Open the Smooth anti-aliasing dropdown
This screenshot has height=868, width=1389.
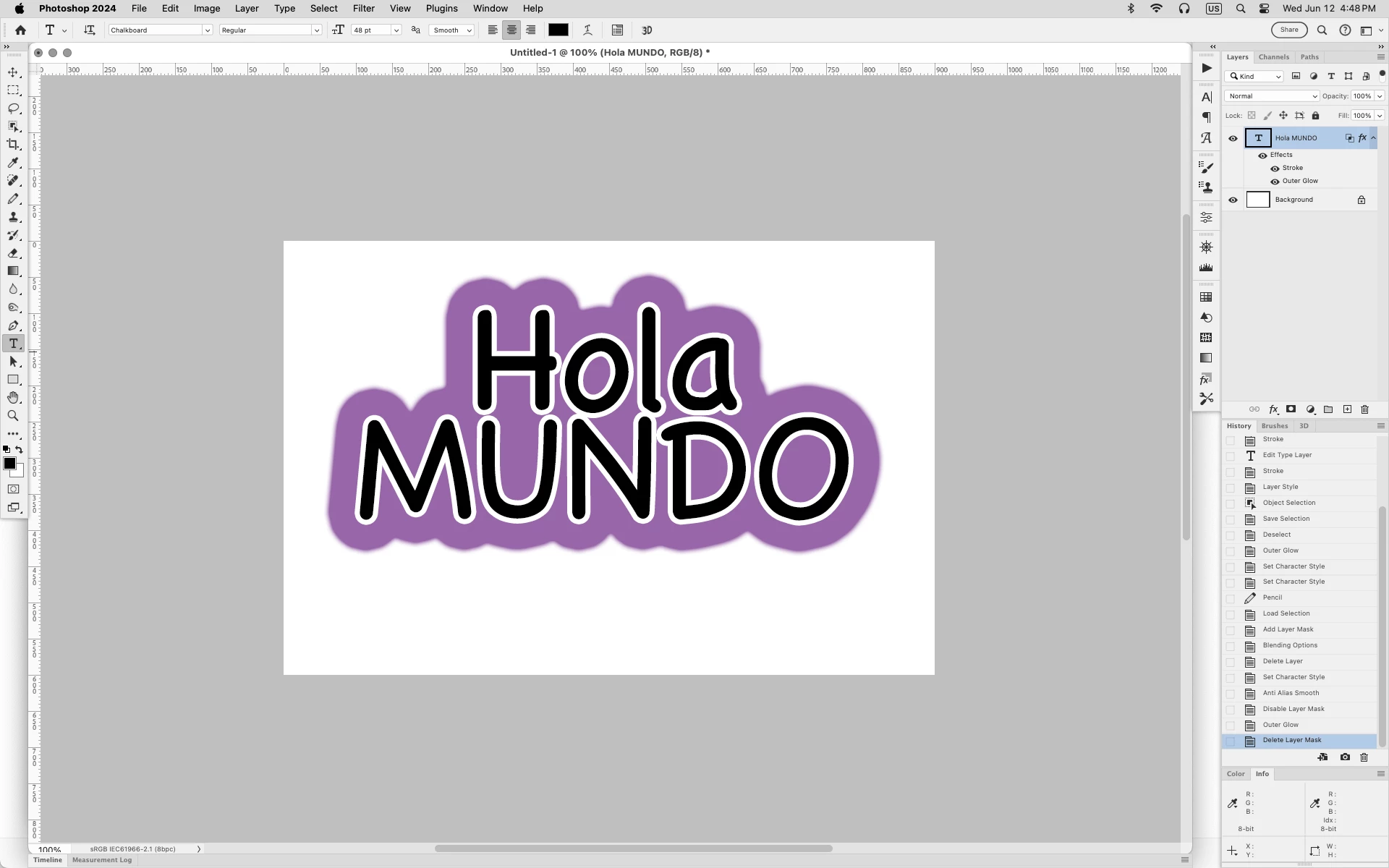pyautogui.click(x=452, y=30)
